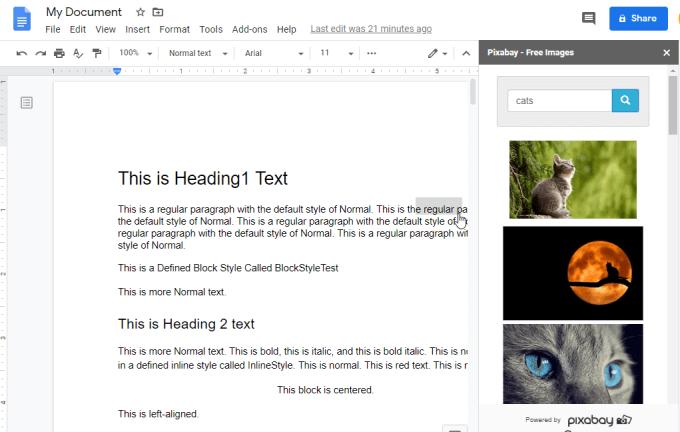Open the last edit history link

click(371, 29)
